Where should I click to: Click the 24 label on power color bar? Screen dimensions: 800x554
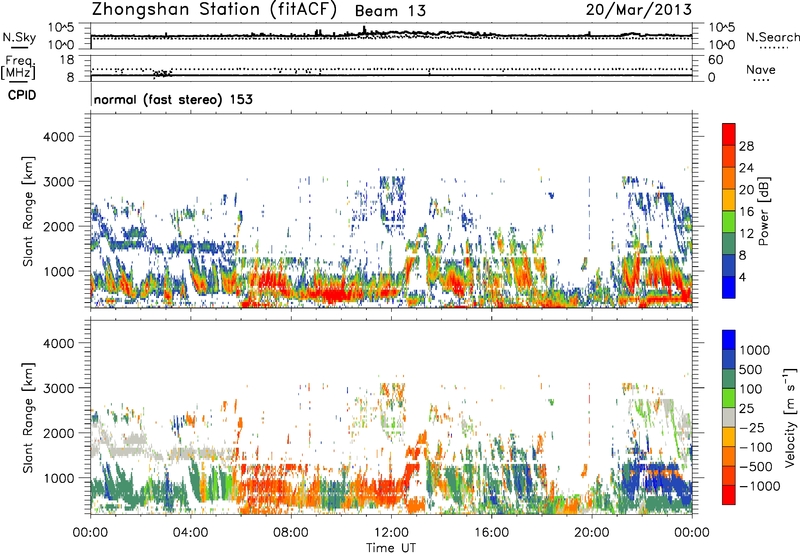(x=746, y=168)
